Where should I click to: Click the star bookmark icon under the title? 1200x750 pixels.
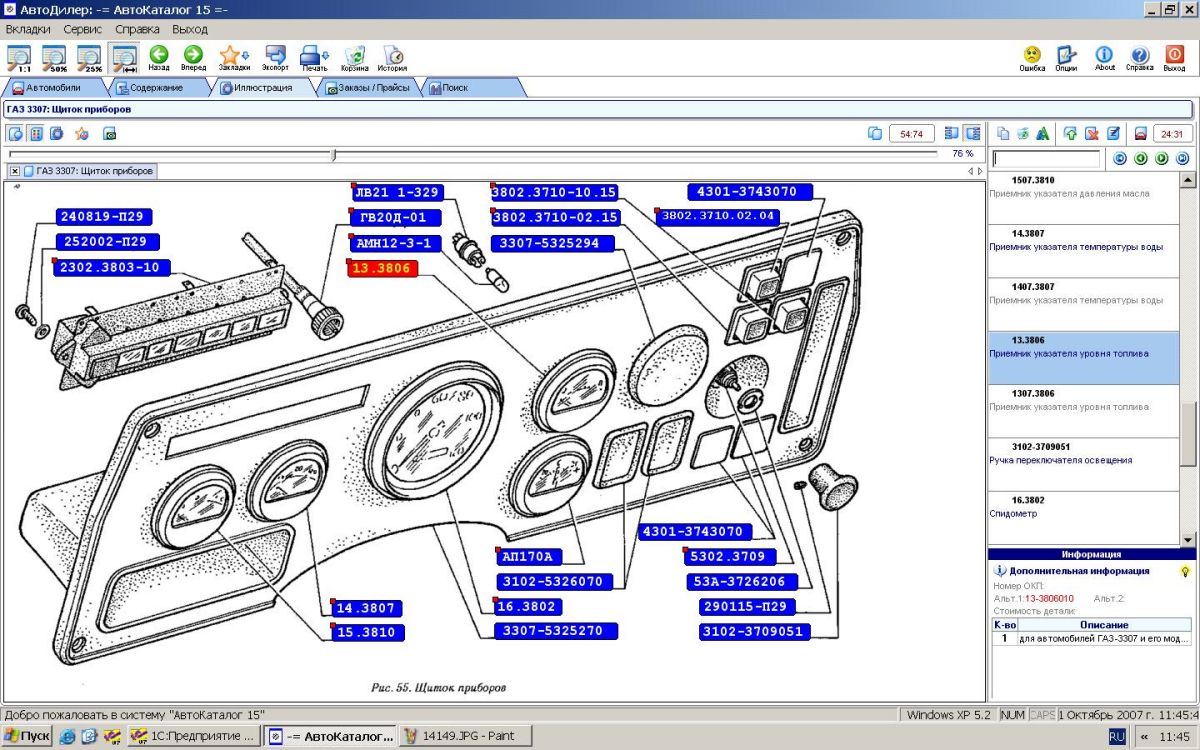point(82,133)
